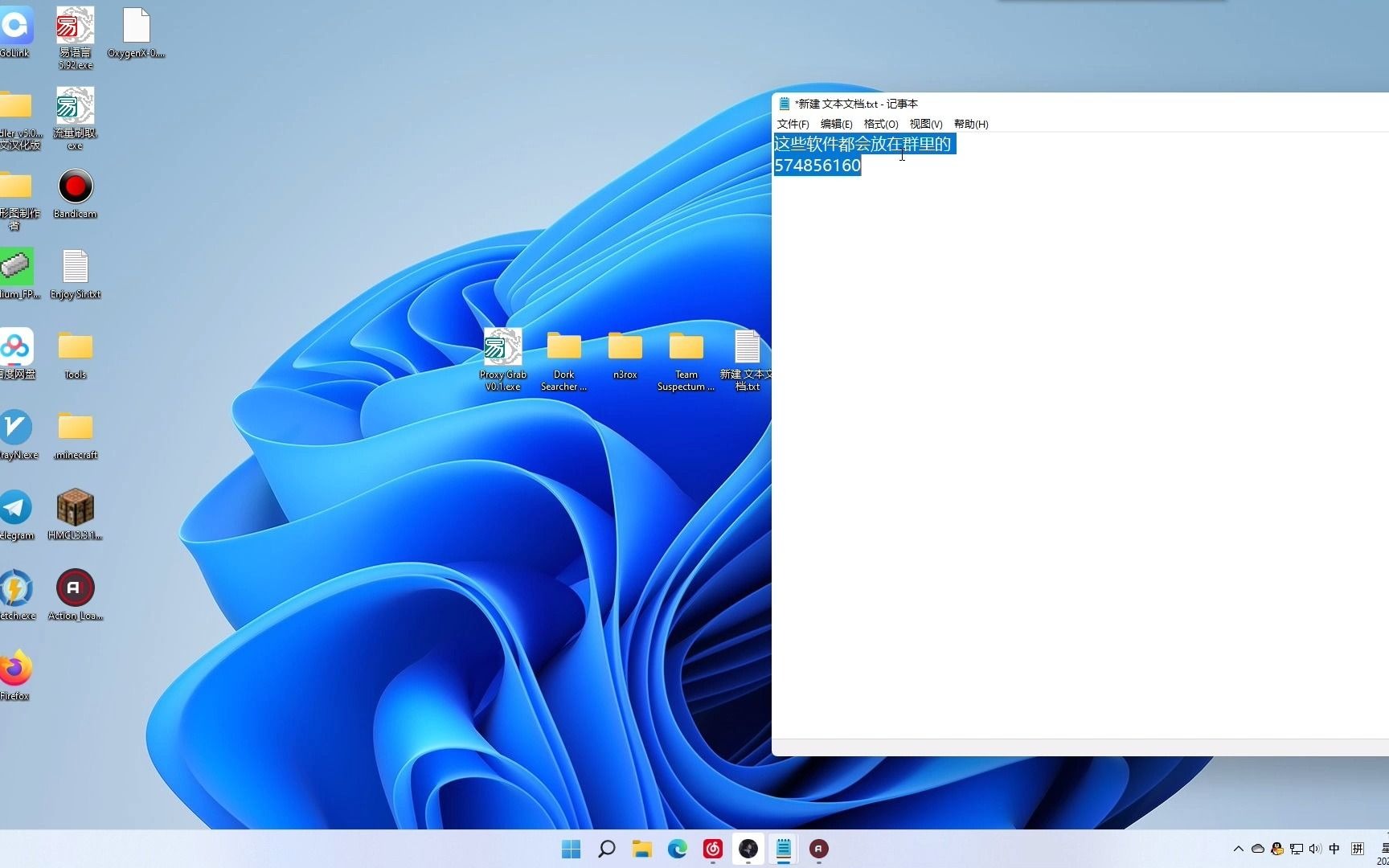The height and width of the screenshot is (868, 1389).
Task: Select the HMCL launcher desktop icon
Action: 75,515
